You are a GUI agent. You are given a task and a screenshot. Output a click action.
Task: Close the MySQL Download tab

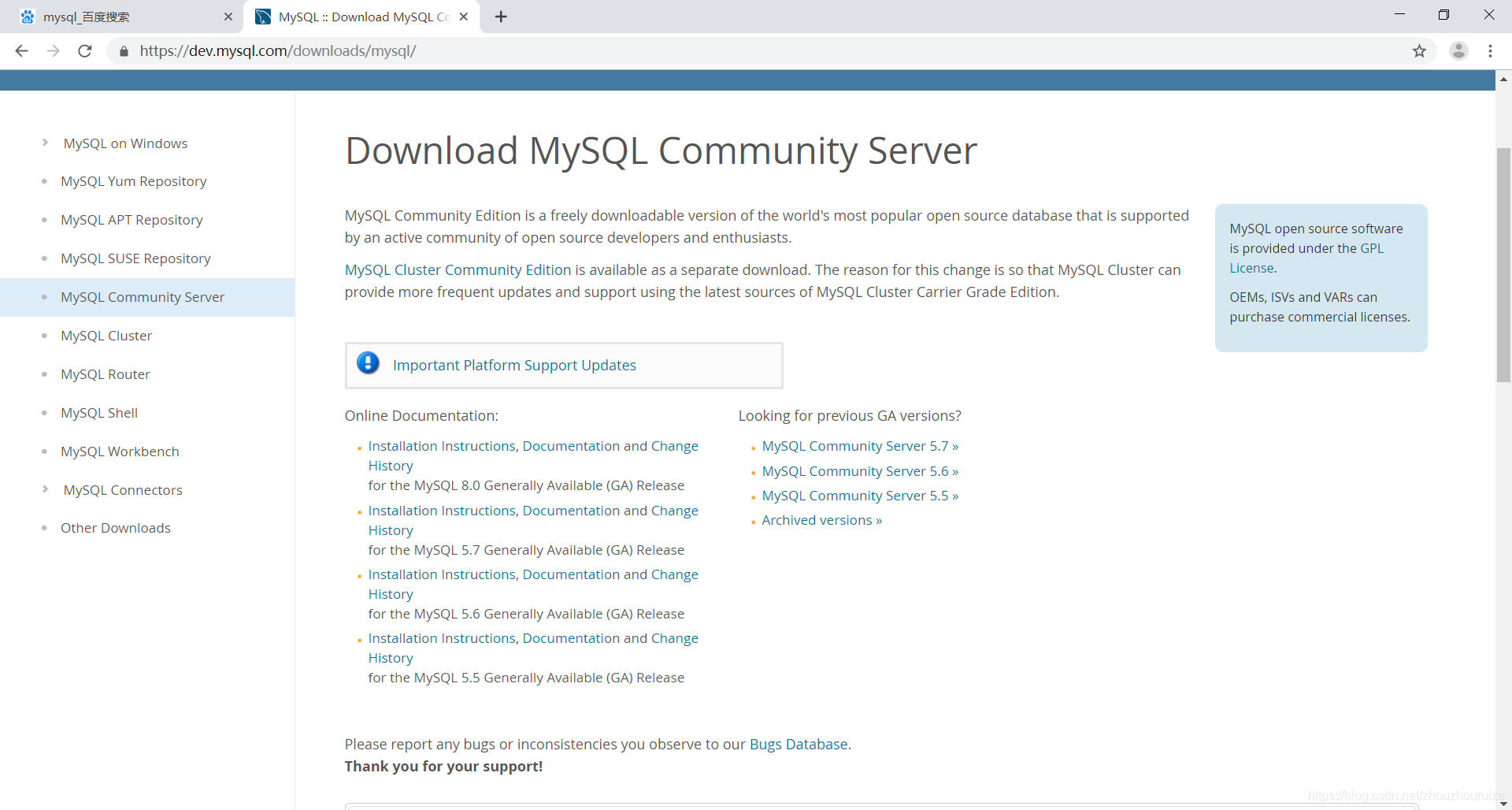click(464, 17)
